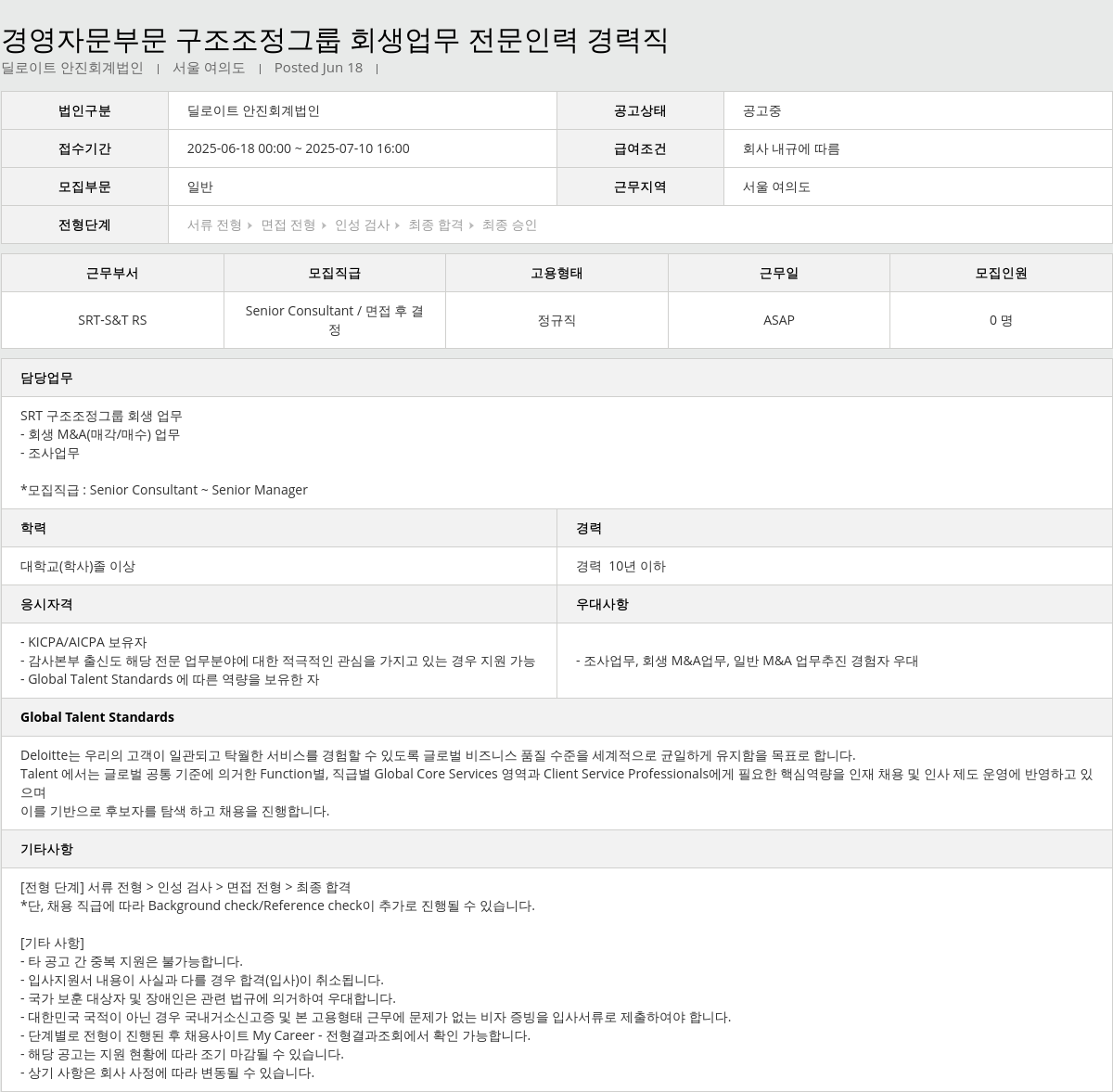Screen dimensions: 1113x1092
Task: Click the arrow icon after 면접 전형
Action: click(x=325, y=225)
